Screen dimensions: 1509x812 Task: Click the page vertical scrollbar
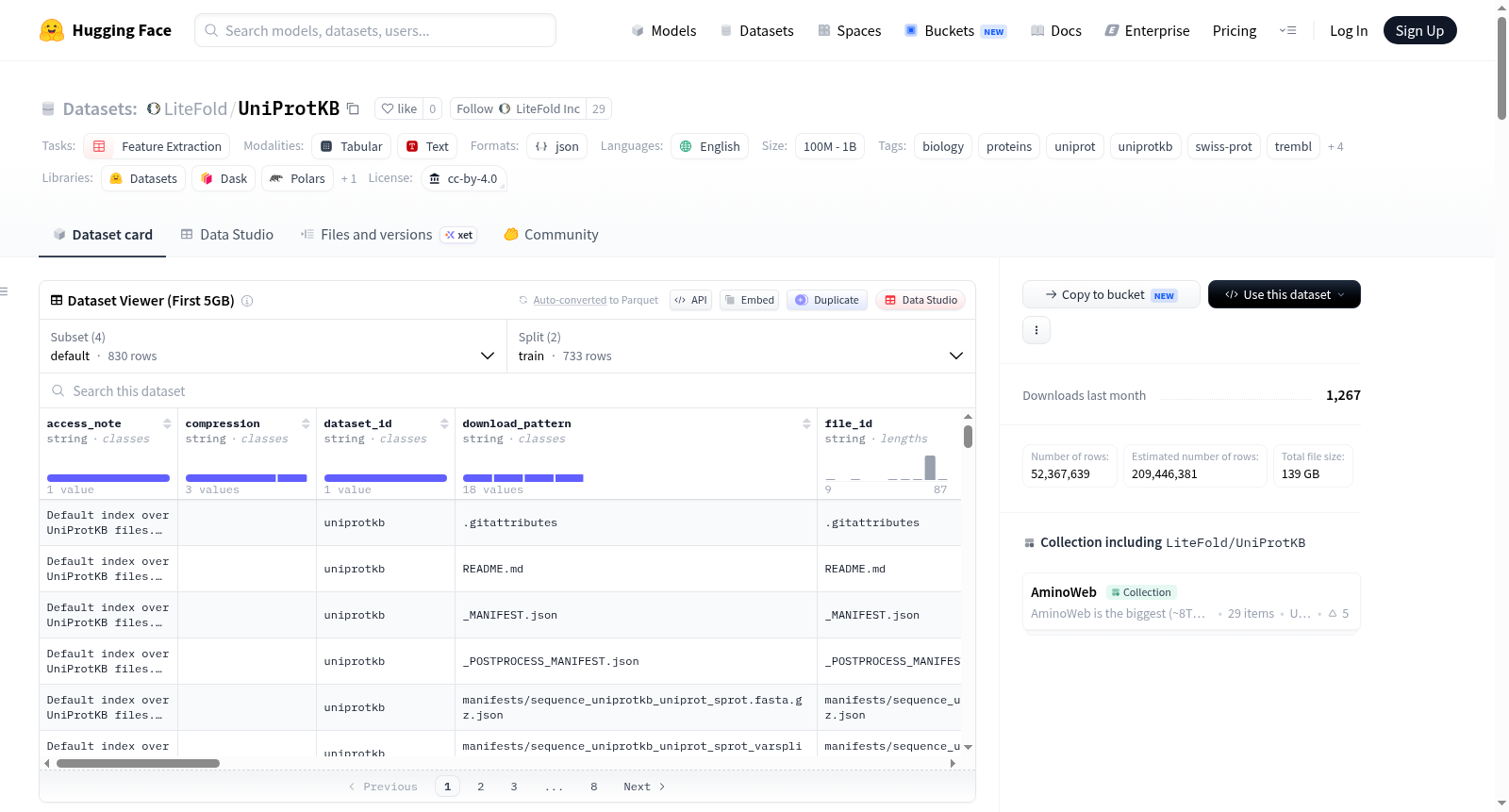coord(1501,68)
